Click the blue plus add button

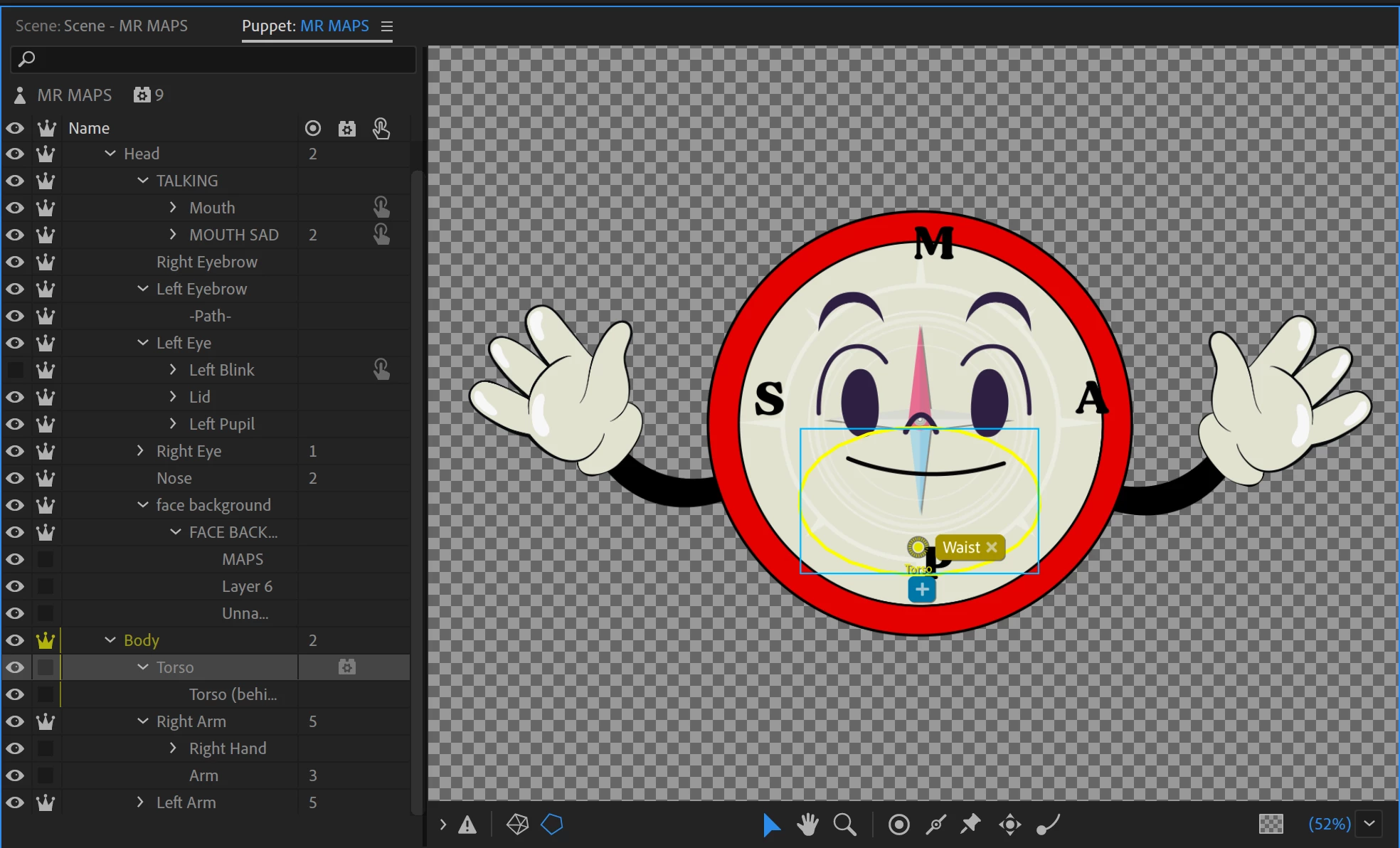(922, 590)
